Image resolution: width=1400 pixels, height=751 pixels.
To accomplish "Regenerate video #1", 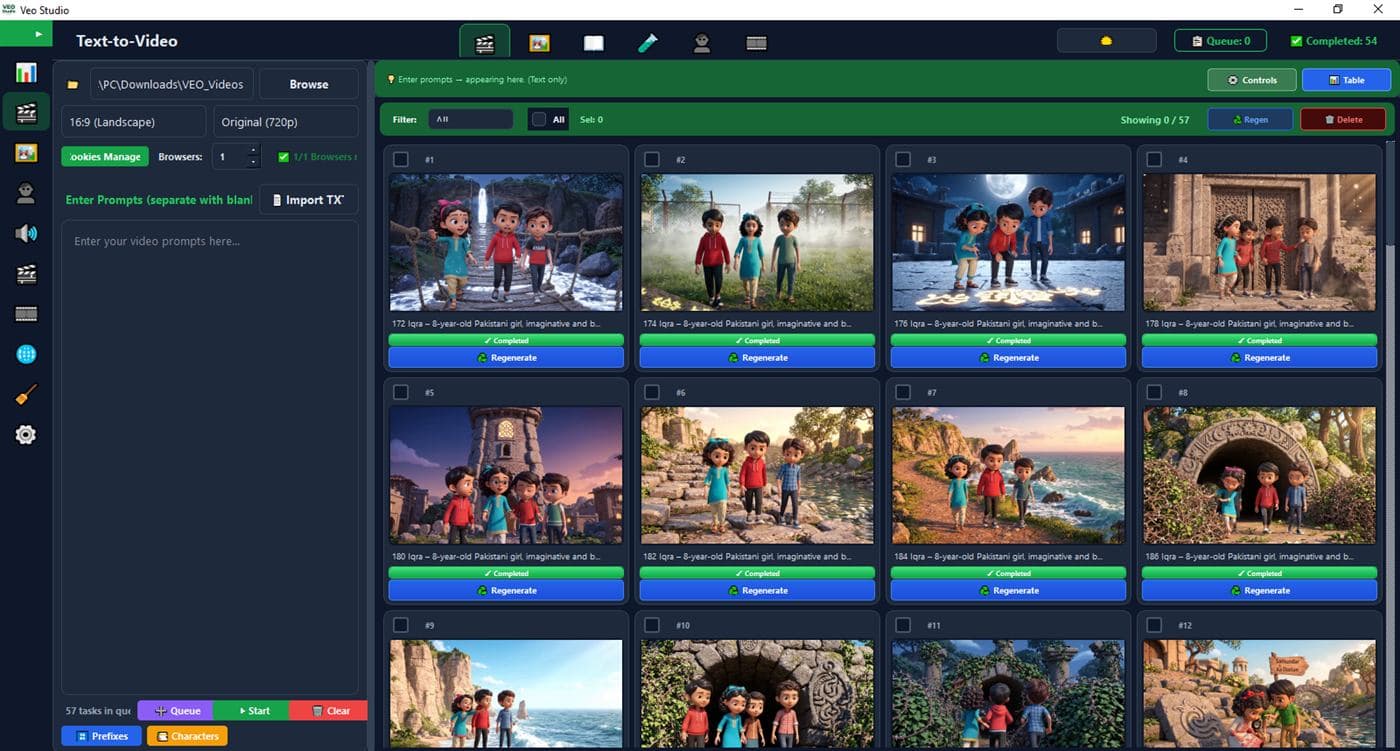I will [506, 357].
